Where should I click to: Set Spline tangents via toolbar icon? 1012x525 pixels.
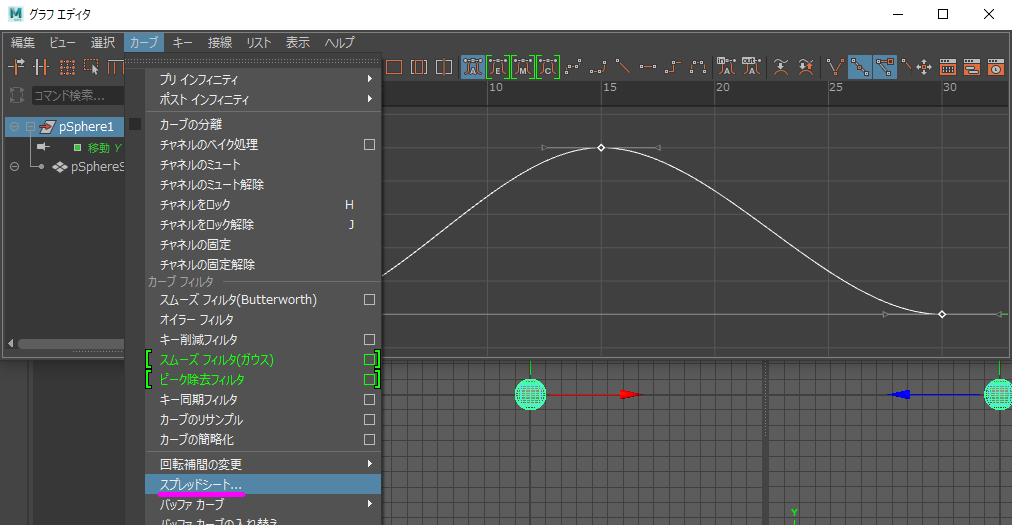click(x=573, y=67)
